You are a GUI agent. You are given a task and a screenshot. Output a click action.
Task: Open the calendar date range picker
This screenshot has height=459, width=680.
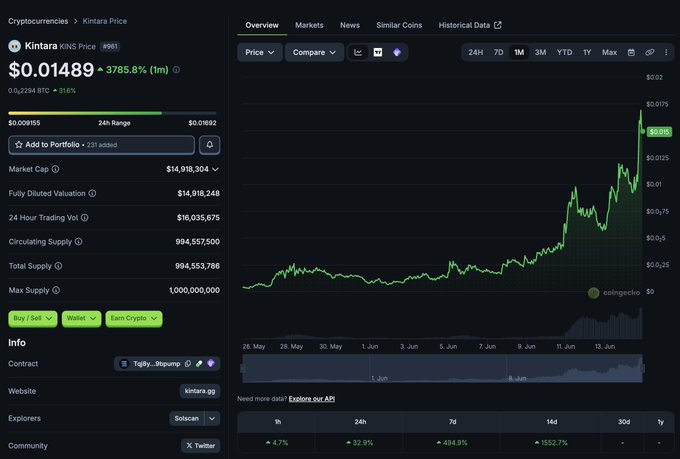pyautogui.click(x=631, y=52)
